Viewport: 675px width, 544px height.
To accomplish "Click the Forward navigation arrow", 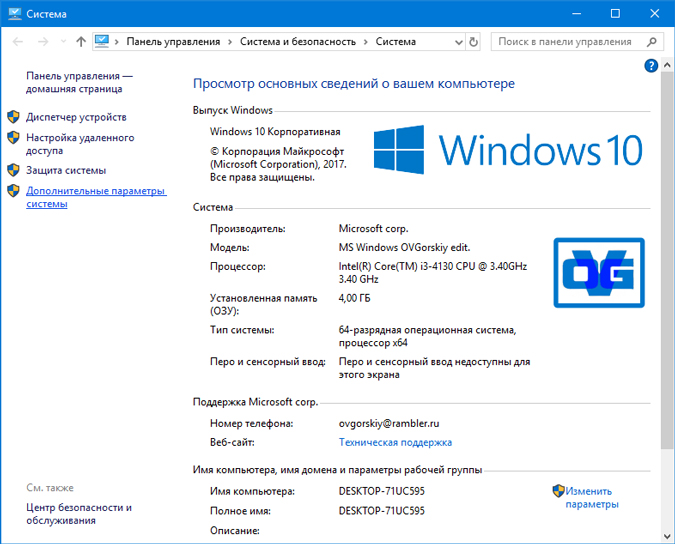I will pyautogui.click(x=43, y=42).
